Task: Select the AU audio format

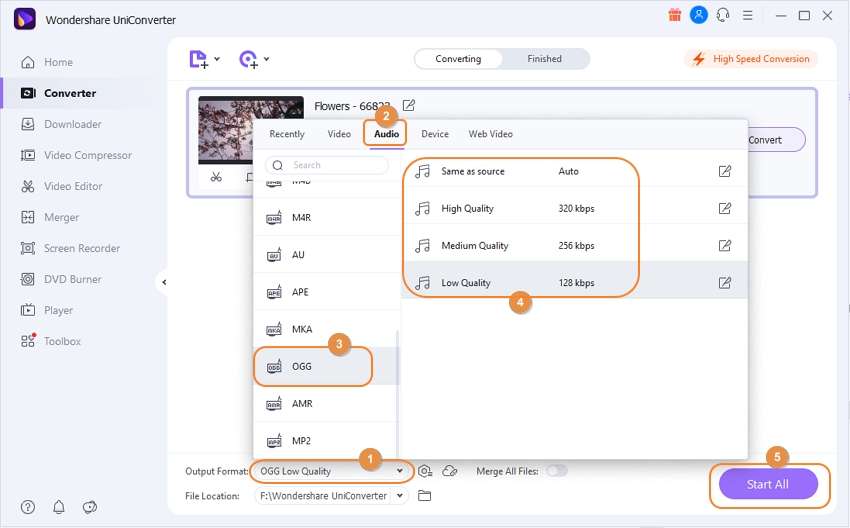Action: click(325, 255)
